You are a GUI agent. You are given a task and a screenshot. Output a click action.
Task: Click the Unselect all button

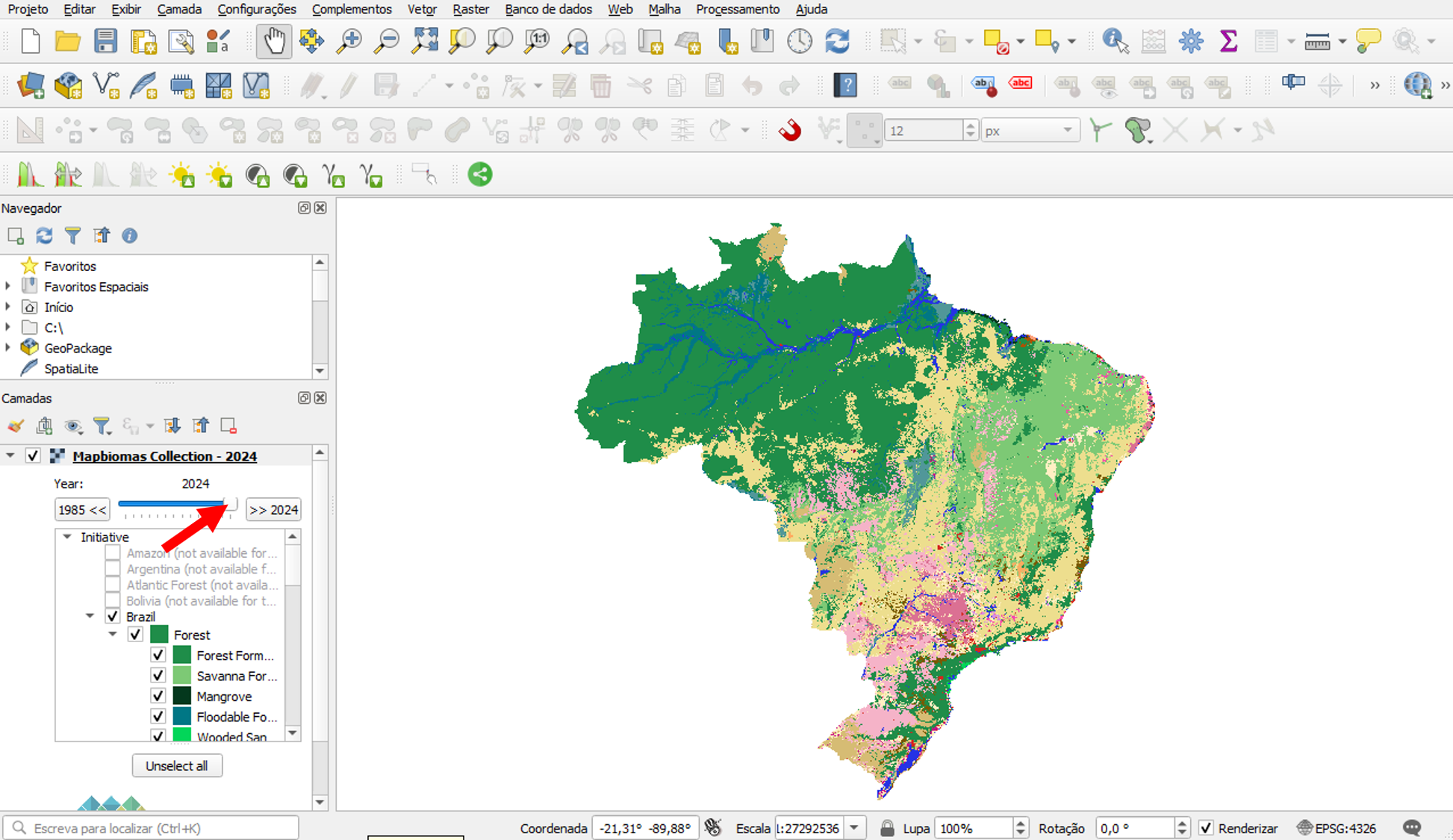(x=177, y=765)
